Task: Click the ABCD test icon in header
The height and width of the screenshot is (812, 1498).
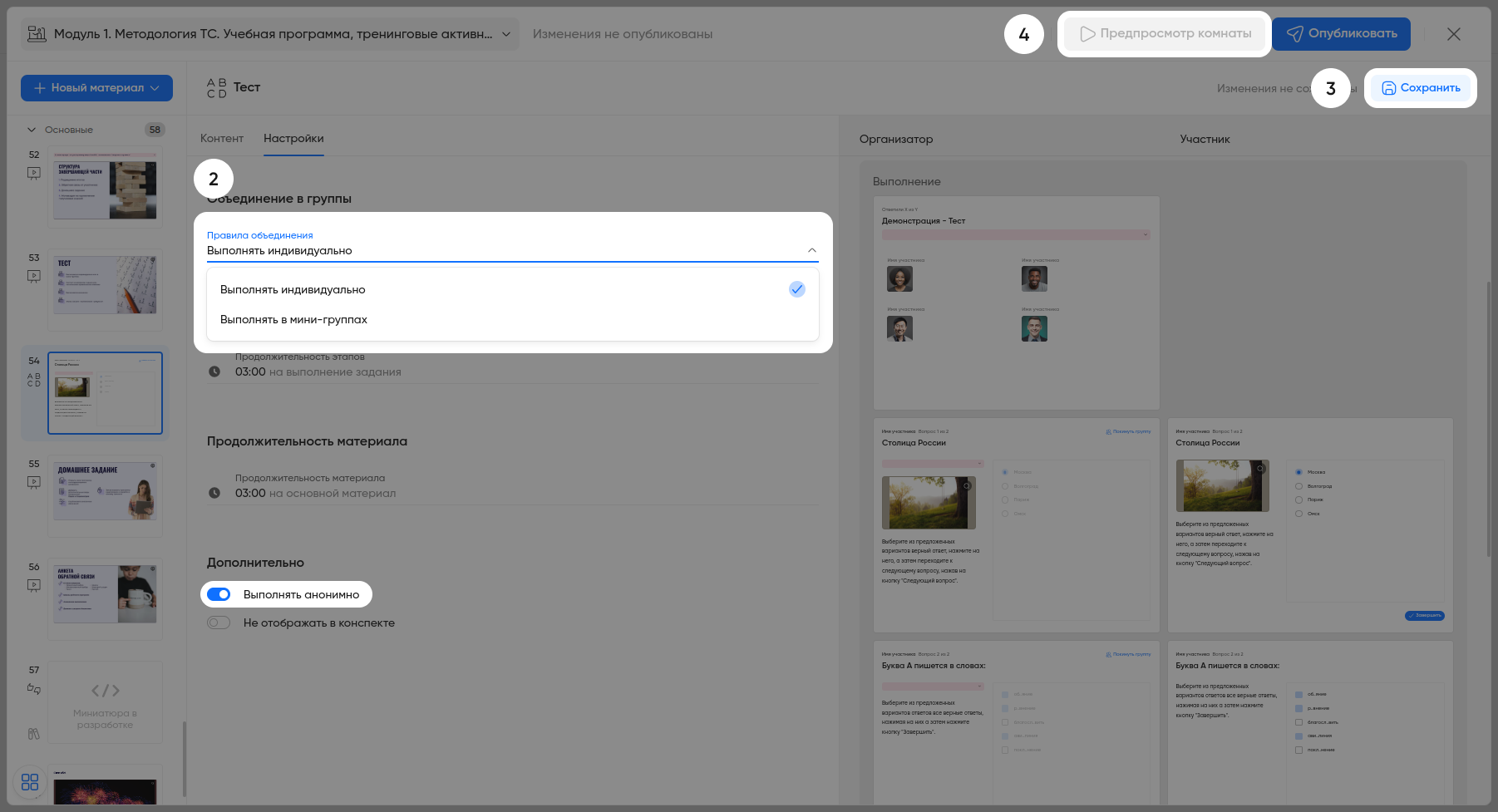Action: [x=216, y=88]
